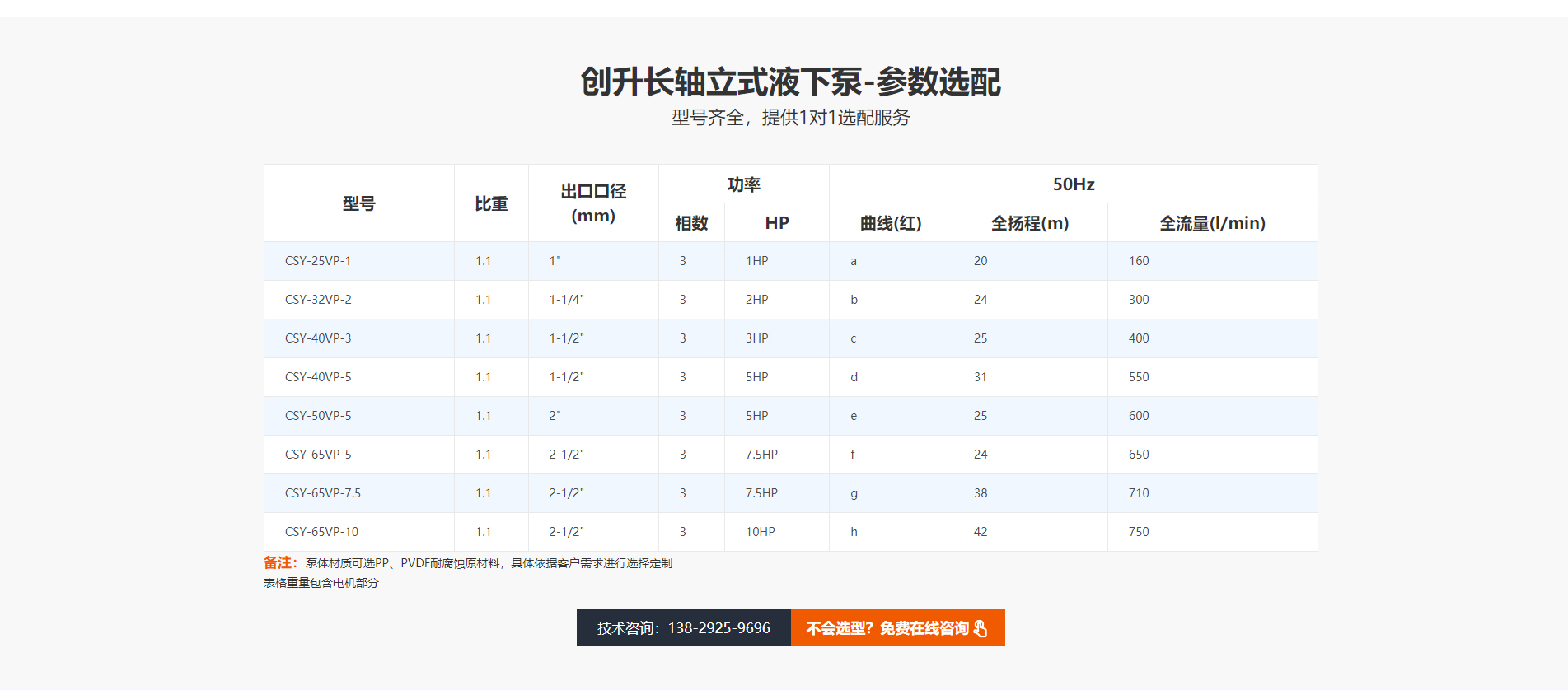Click the 全扬程(m) column header
This screenshot has width=1568, height=690.
click(x=1030, y=223)
